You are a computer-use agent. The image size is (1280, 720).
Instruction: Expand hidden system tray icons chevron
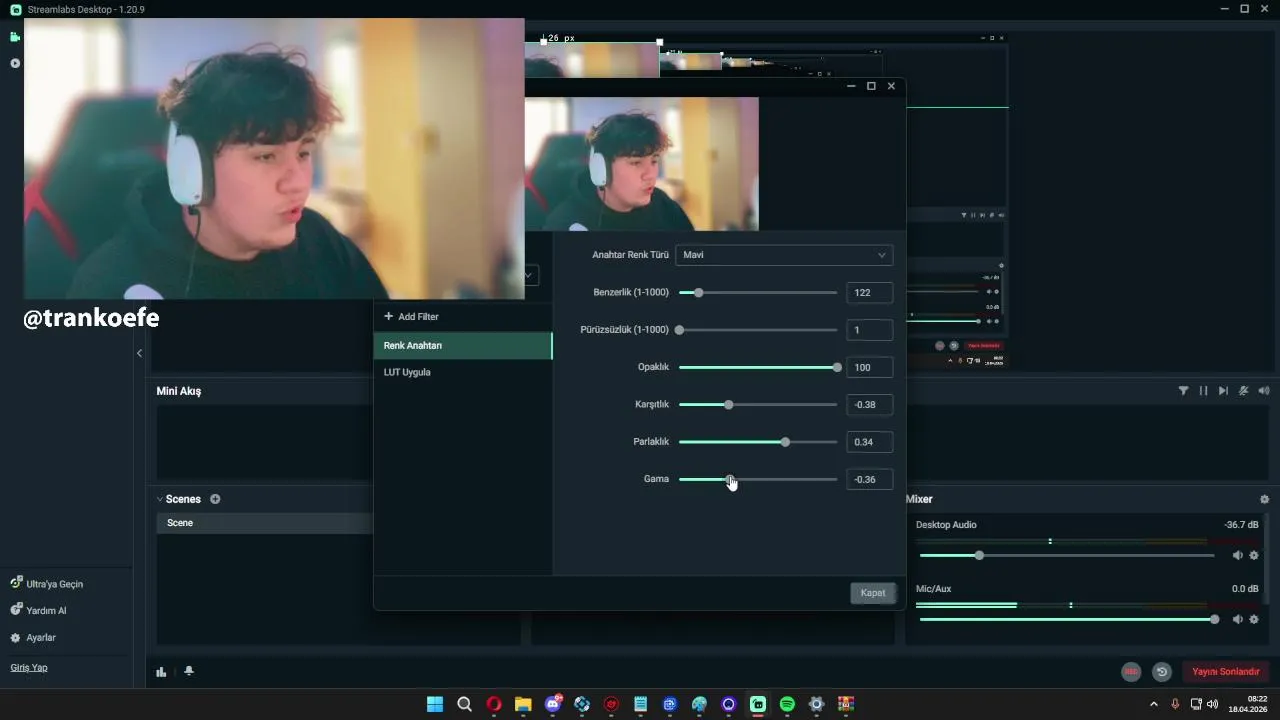click(x=1154, y=704)
